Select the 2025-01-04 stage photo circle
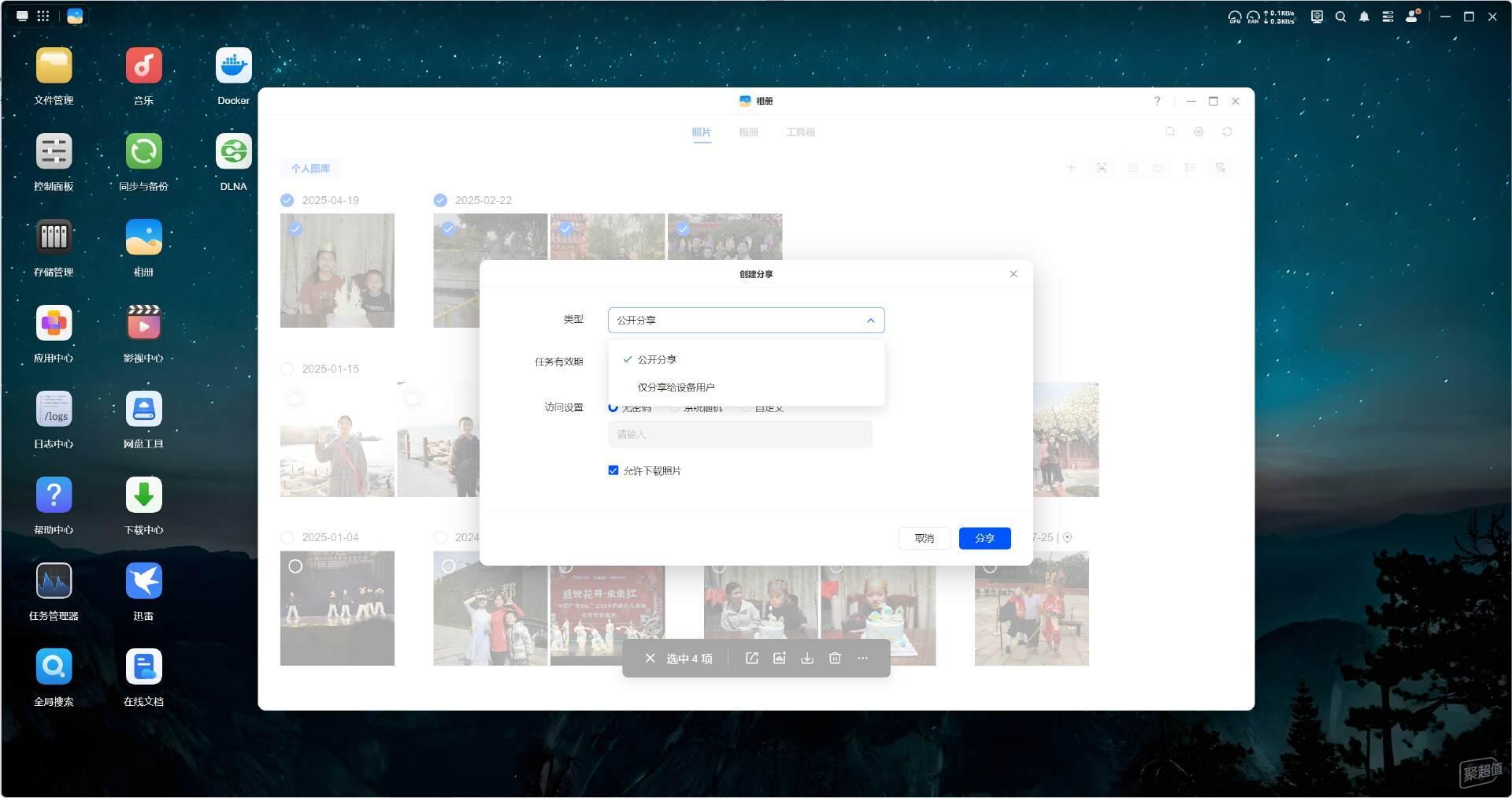The image size is (1512, 798). point(295,566)
